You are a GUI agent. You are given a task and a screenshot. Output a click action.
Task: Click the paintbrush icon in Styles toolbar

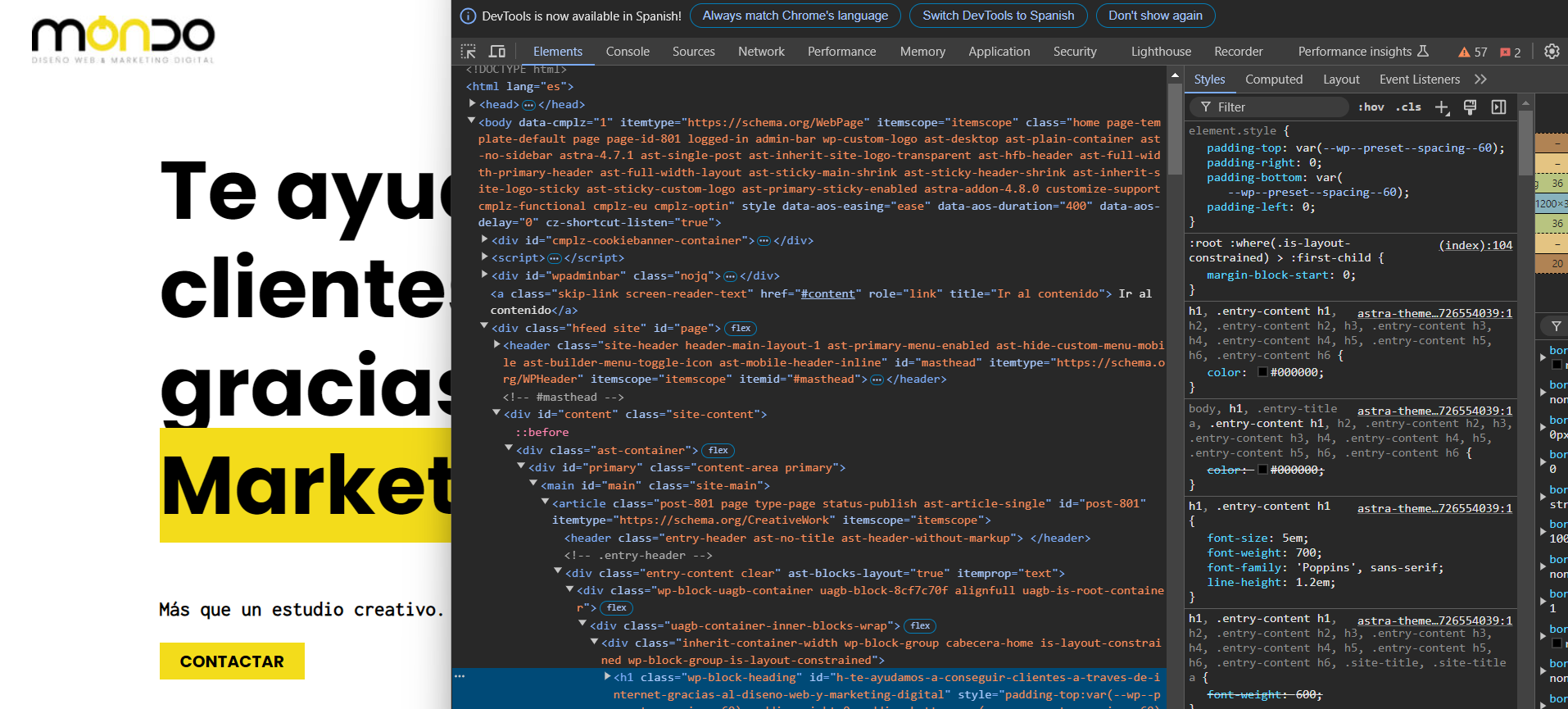tap(1471, 107)
